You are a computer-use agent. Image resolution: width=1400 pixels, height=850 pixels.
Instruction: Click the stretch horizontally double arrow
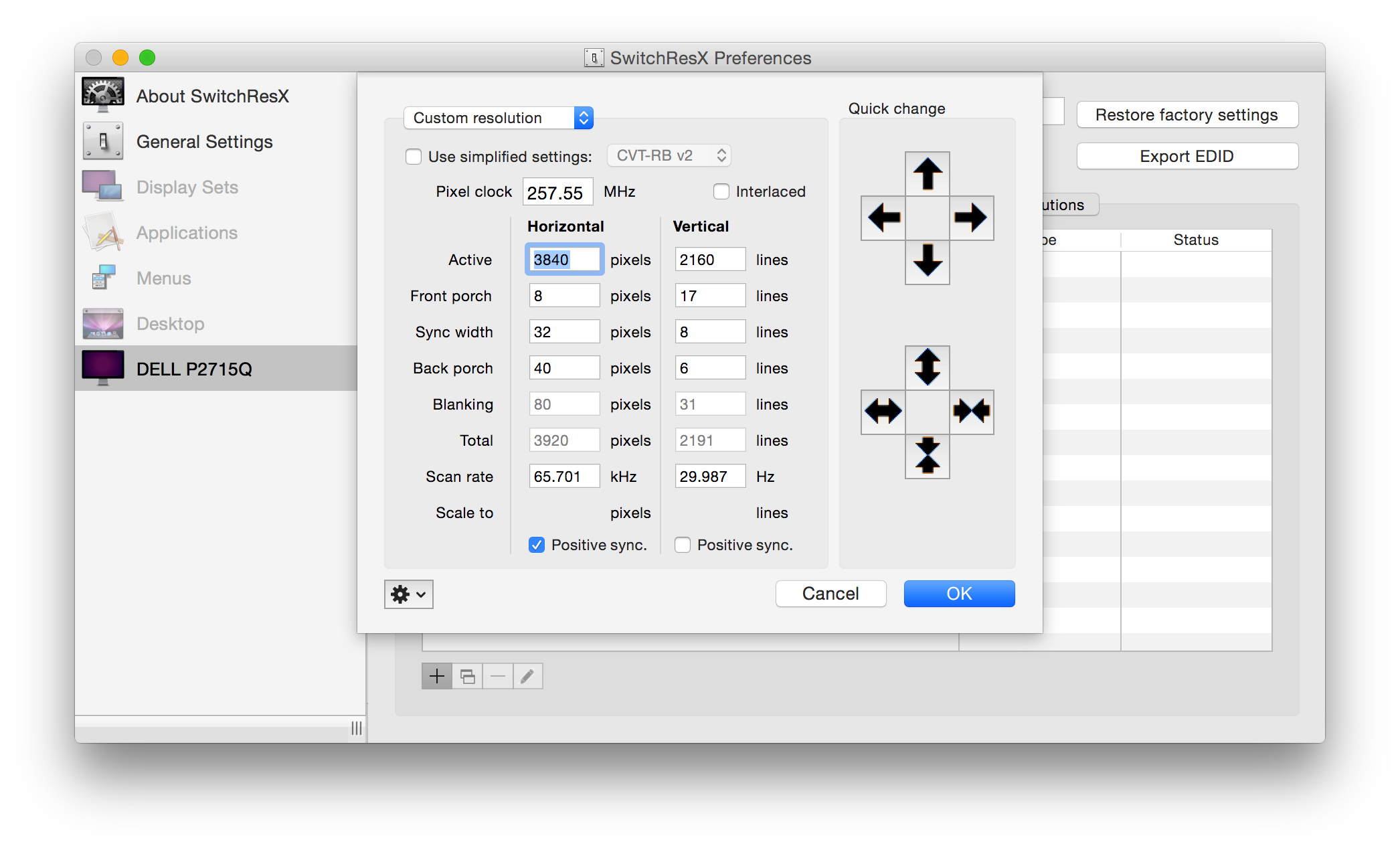pos(883,412)
